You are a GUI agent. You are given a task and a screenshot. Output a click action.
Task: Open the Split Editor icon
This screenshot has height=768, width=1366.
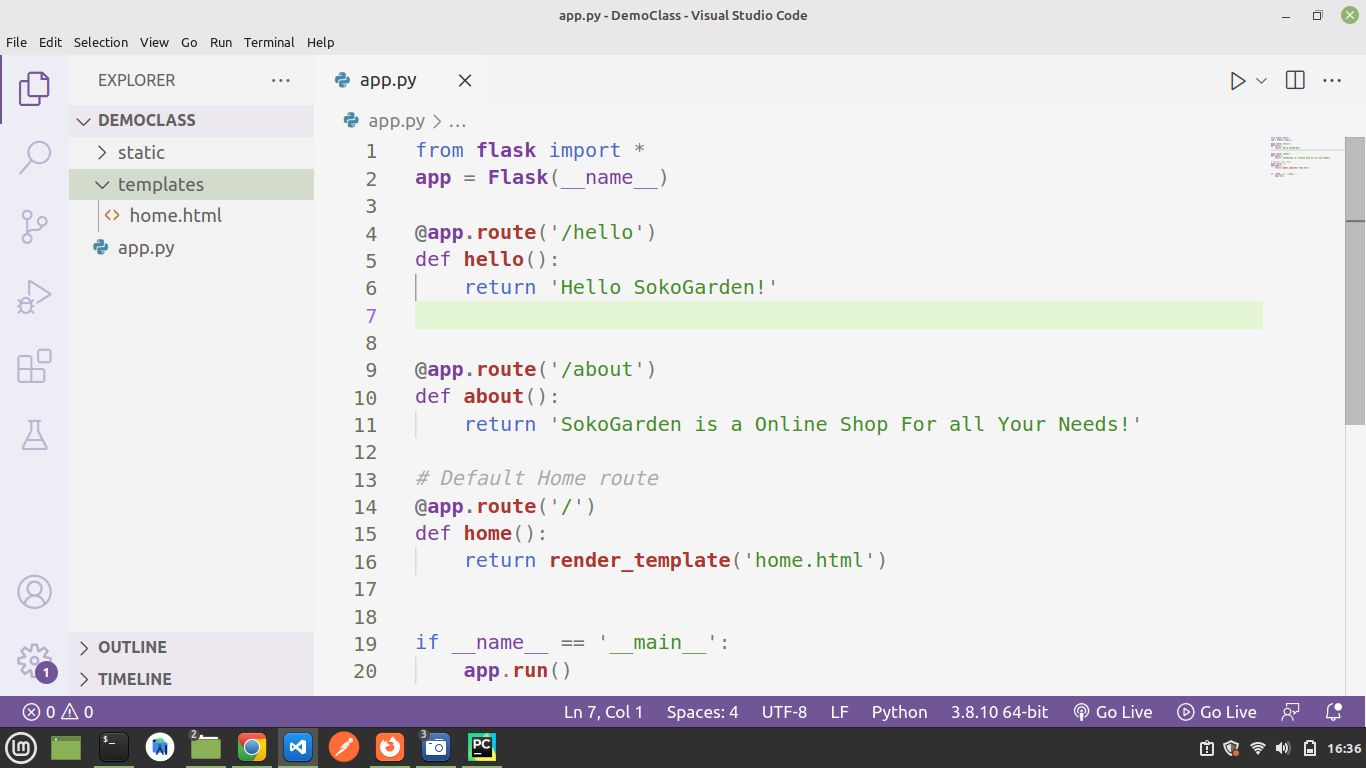click(x=1294, y=80)
